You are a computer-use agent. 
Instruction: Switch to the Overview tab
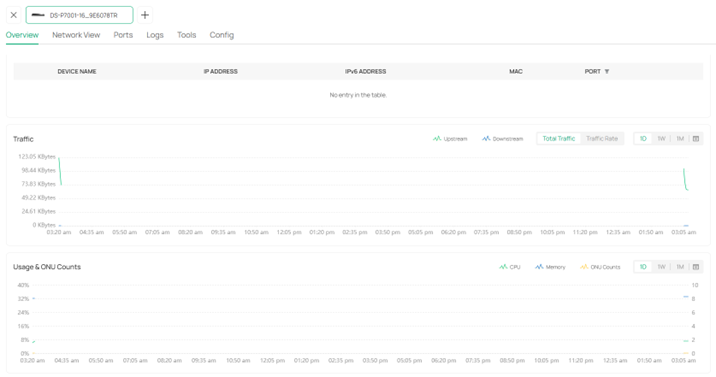[22, 35]
